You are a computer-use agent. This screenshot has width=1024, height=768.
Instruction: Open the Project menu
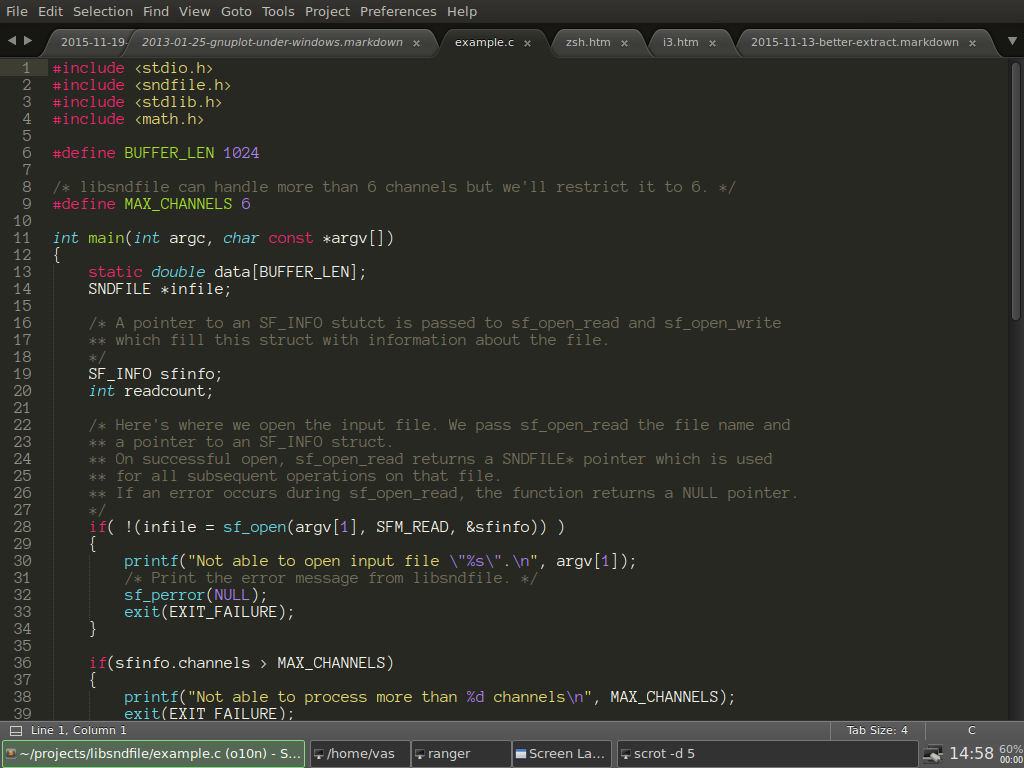tap(327, 11)
